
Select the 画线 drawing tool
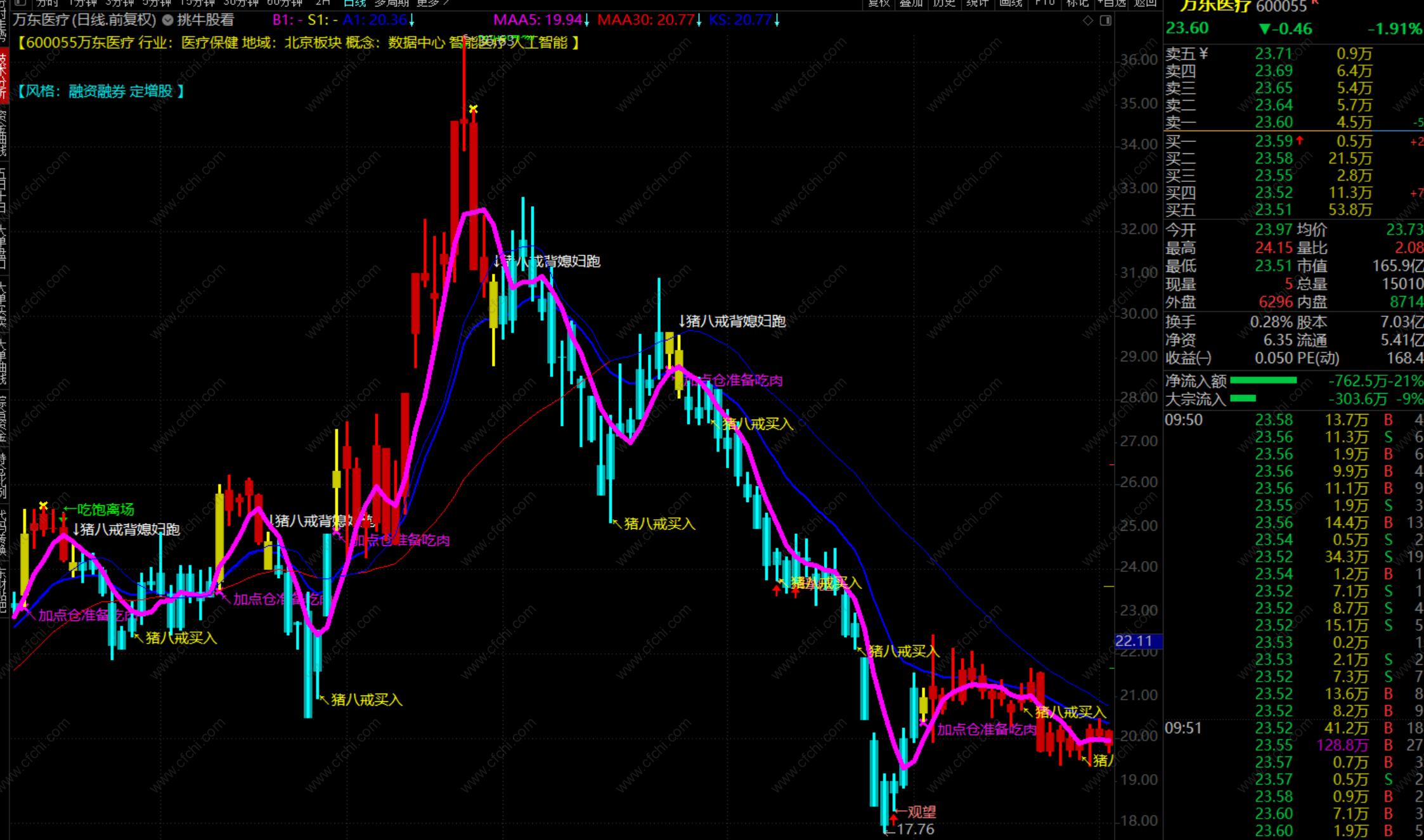(x=1010, y=3)
